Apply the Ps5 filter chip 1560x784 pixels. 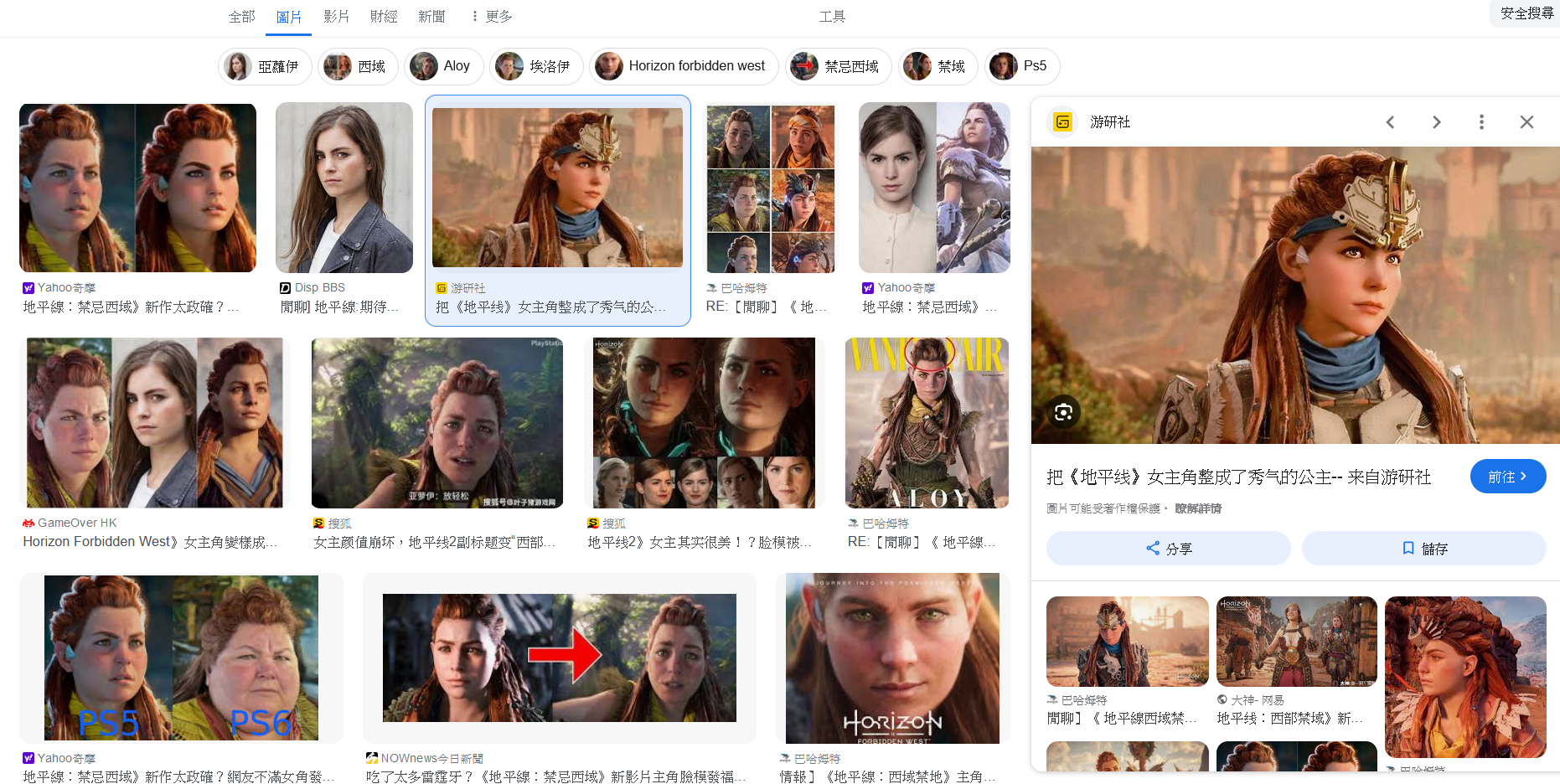coord(1021,66)
